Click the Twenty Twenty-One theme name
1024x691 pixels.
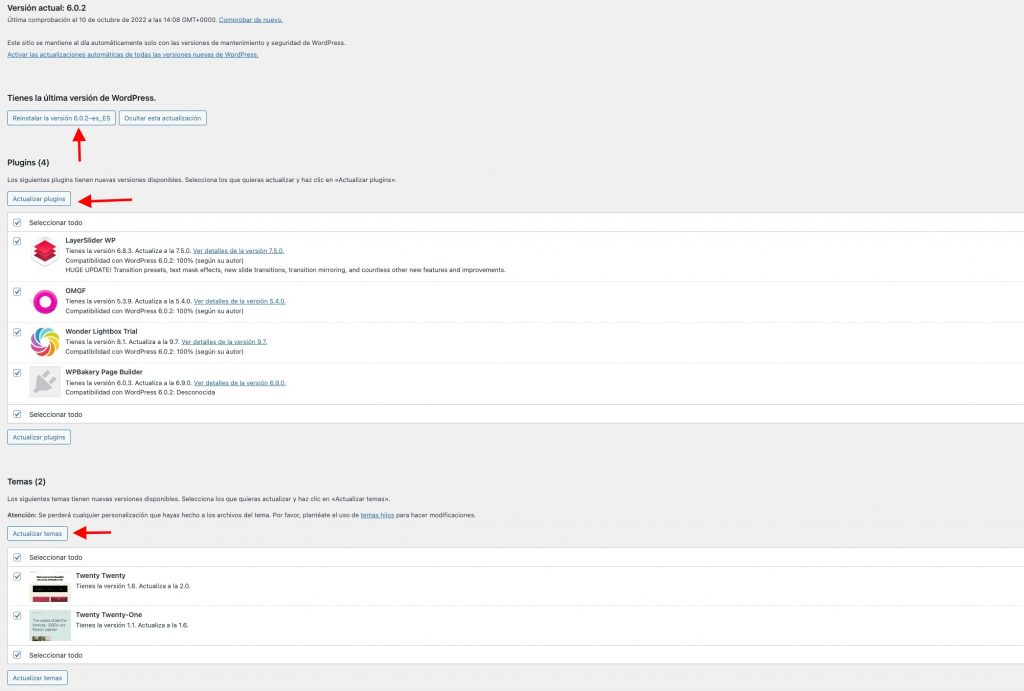108,615
